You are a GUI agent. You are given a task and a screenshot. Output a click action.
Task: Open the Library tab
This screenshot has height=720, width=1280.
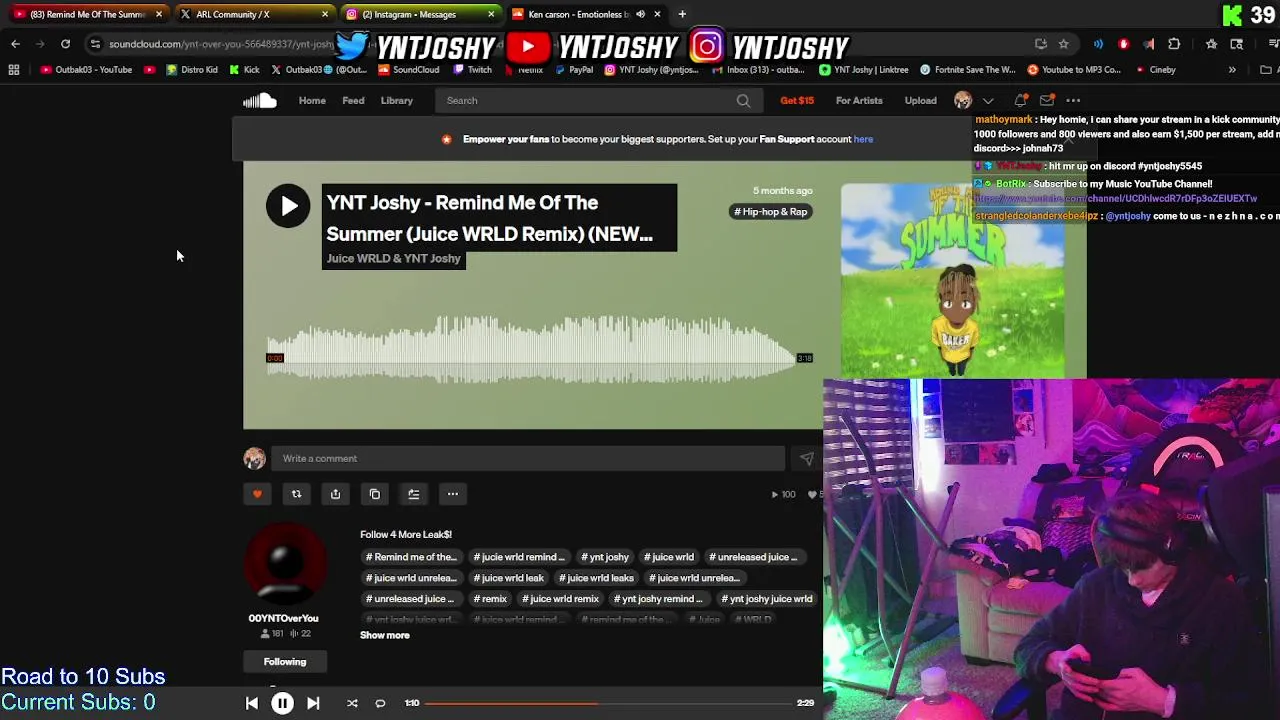396,100
